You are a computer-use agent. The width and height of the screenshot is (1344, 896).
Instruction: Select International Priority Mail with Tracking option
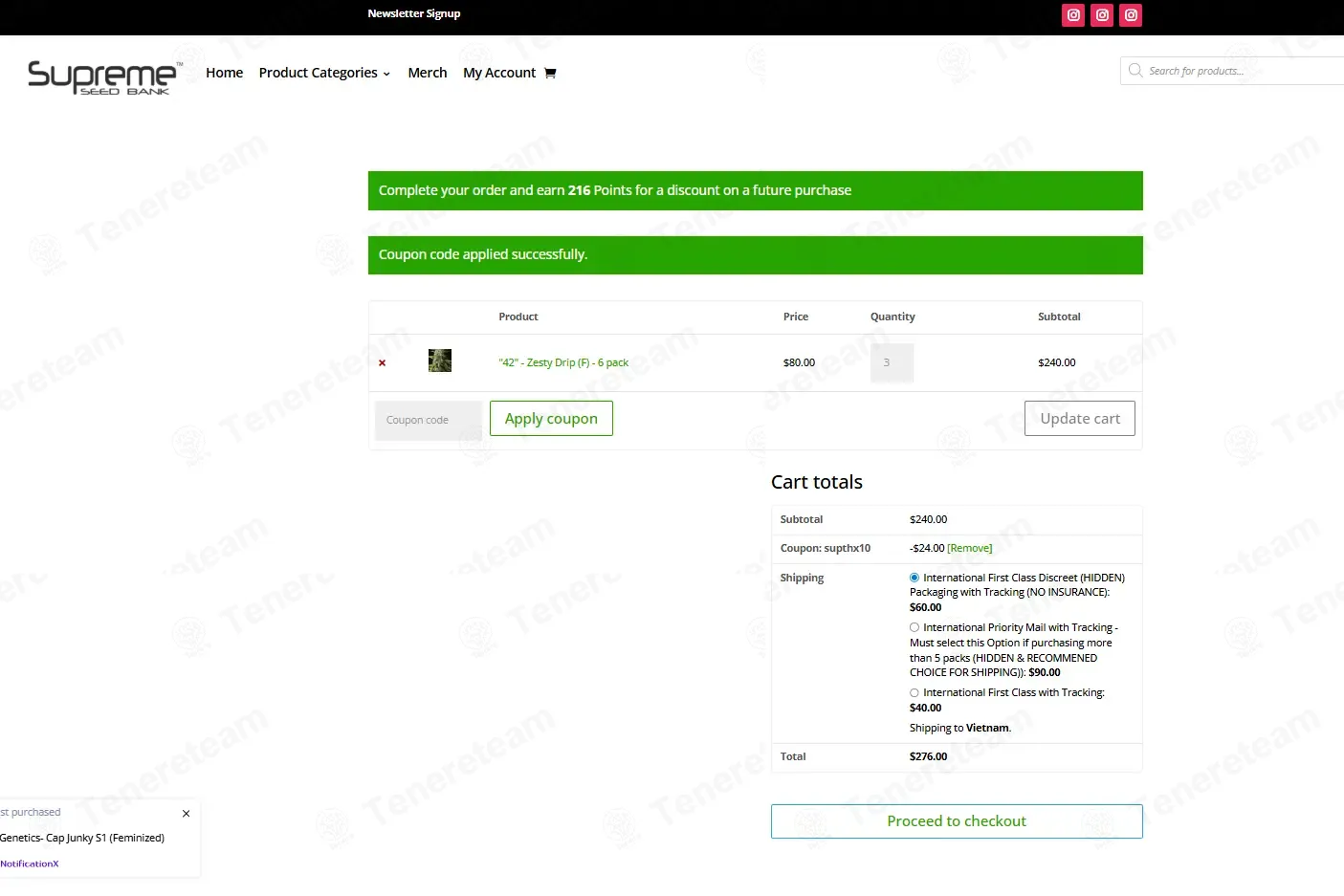pos(914,628)
